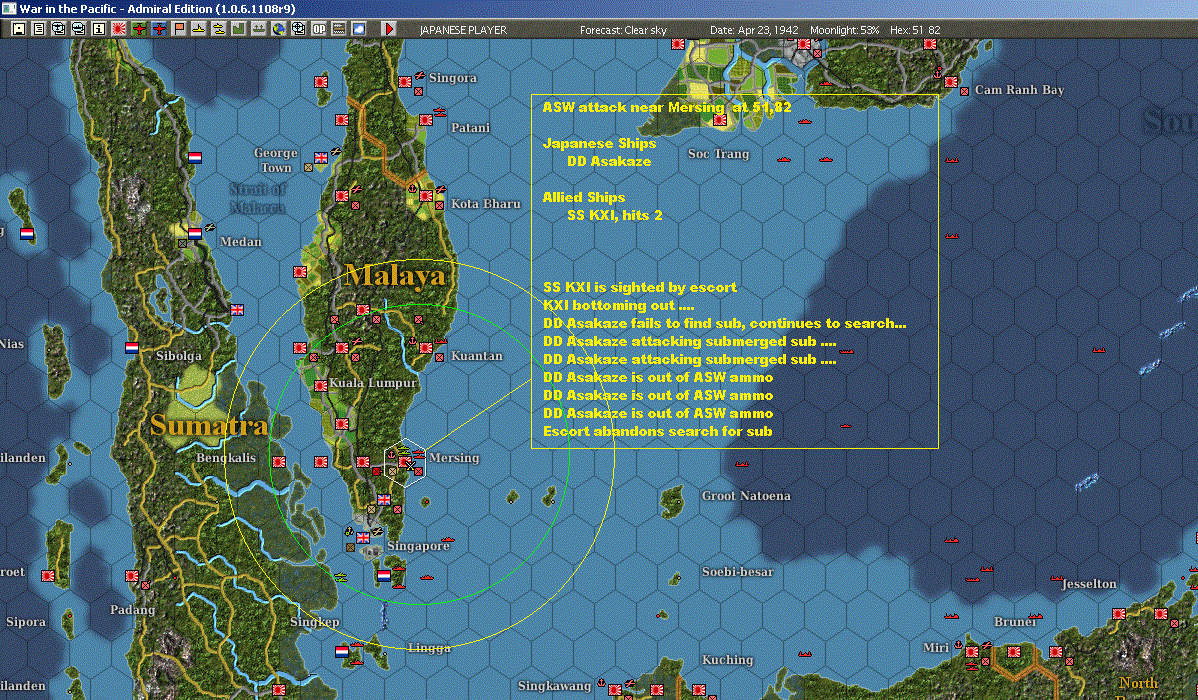
Task: Click 'Escort abandons search for sub' line
Action: (657, 432)
